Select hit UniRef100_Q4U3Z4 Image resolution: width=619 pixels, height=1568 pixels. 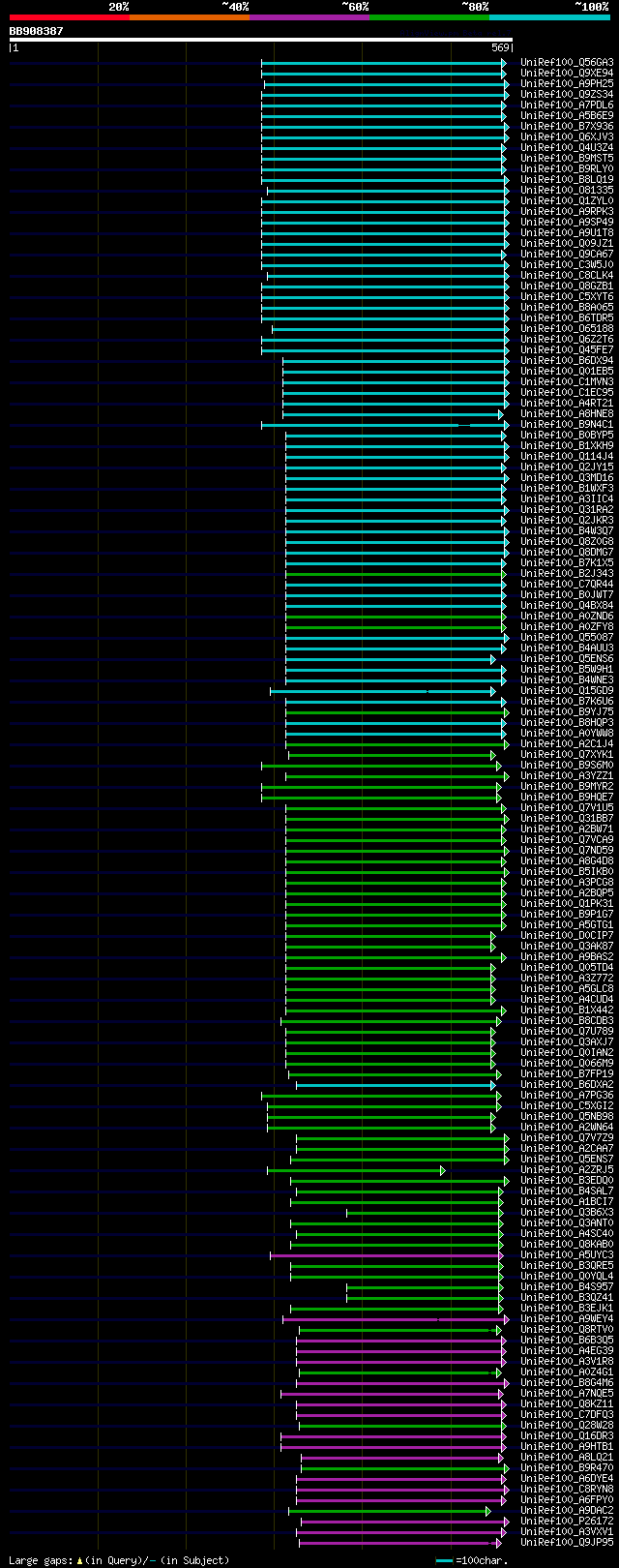pyautogui.click(x=567, y=147)
